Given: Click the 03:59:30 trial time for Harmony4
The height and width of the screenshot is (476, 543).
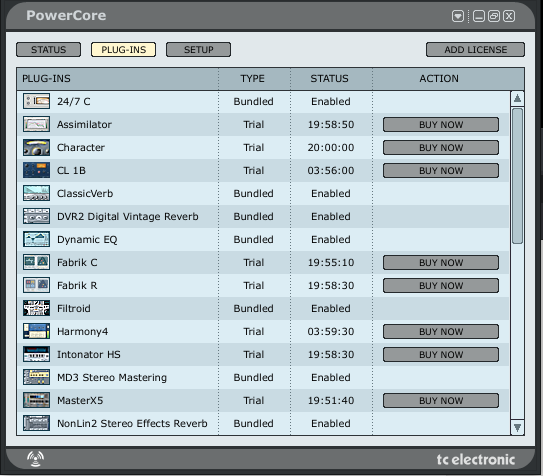Looking at the screenshot, I should 331,332.
